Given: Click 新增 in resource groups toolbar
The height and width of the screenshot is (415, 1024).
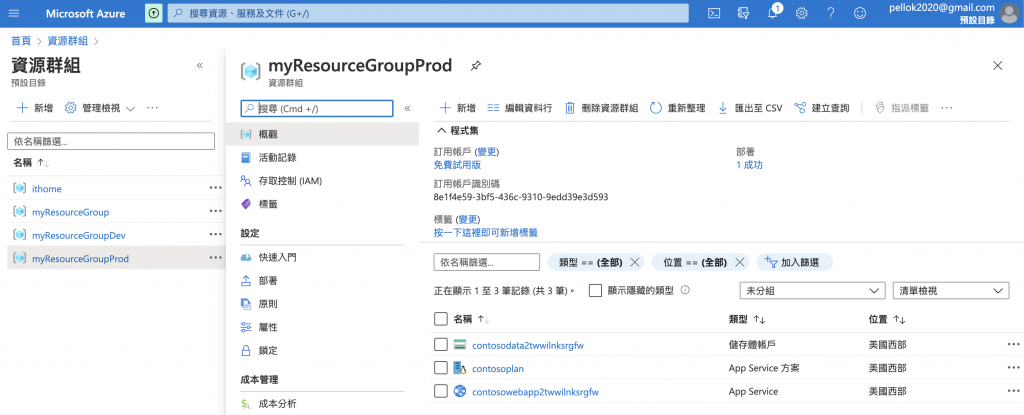Looking at the screenshot, I should click(x=35, y=108).
